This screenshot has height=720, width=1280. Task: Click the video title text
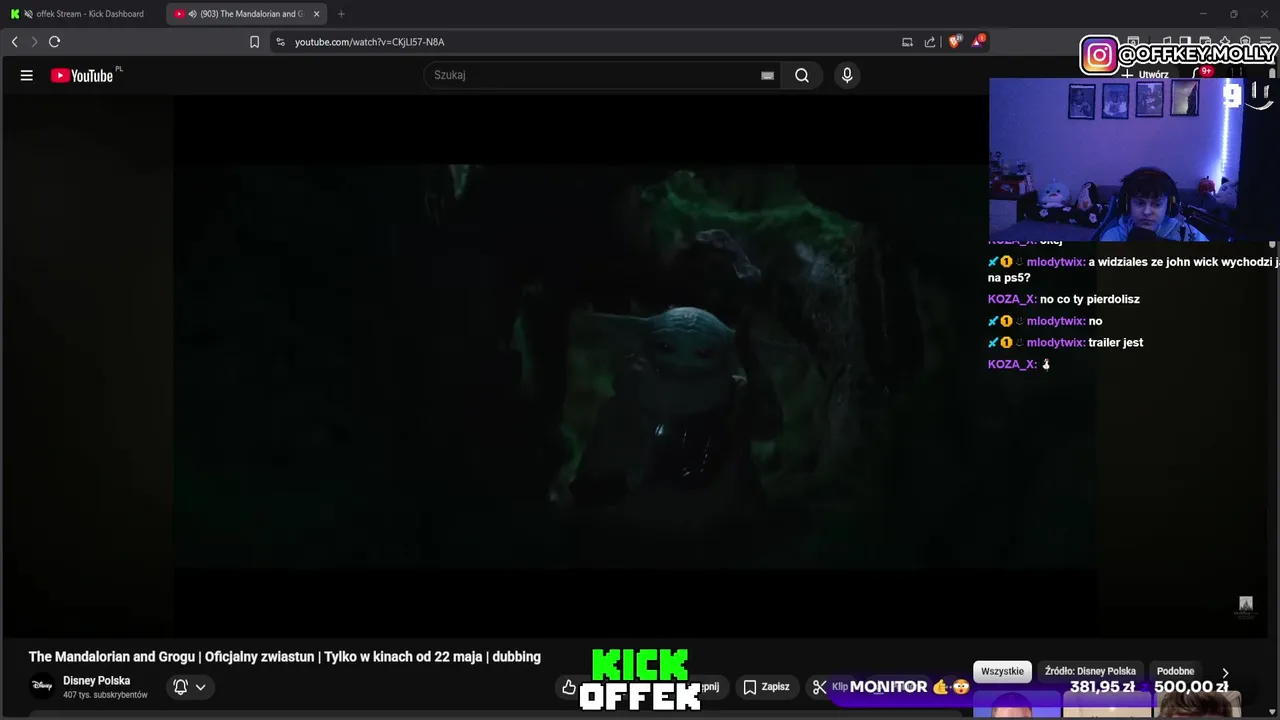click(285, 657)
